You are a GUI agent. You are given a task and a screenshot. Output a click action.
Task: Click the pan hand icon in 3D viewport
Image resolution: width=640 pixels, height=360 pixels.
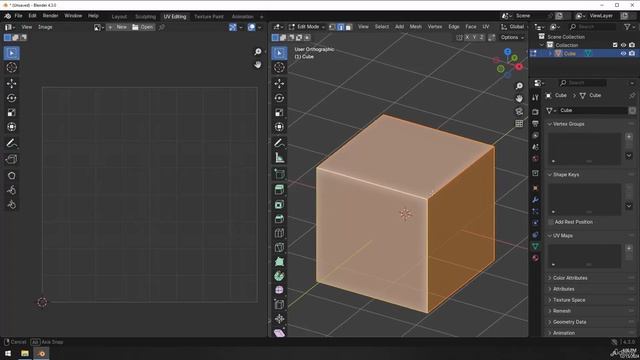519,99
